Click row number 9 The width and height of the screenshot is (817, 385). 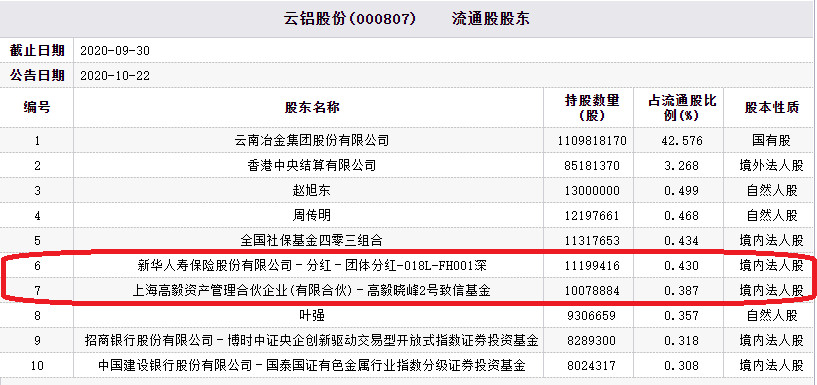click(x=37, y=341)
